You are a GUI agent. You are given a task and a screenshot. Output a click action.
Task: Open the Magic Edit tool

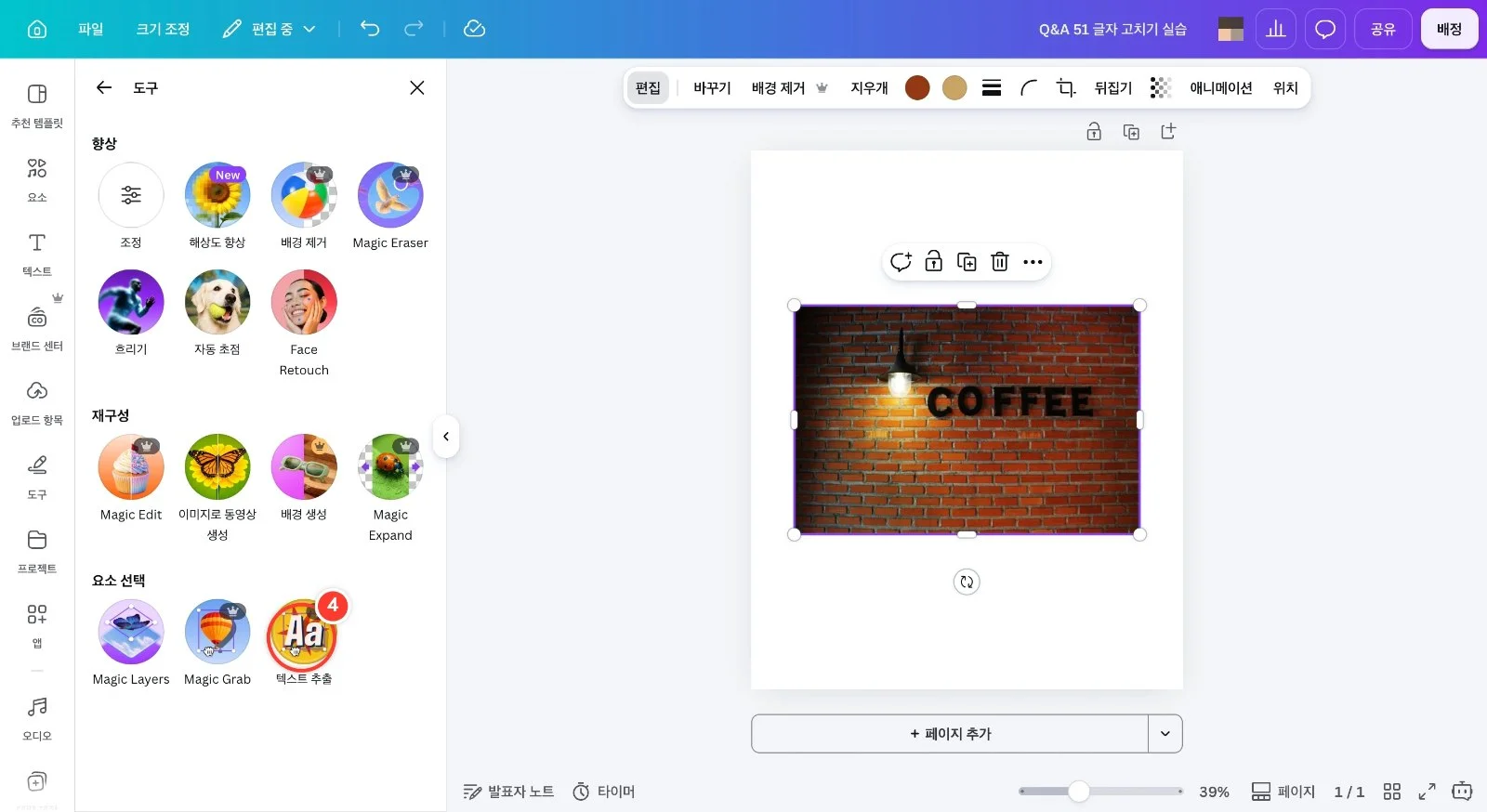click(x=131, y=466)
